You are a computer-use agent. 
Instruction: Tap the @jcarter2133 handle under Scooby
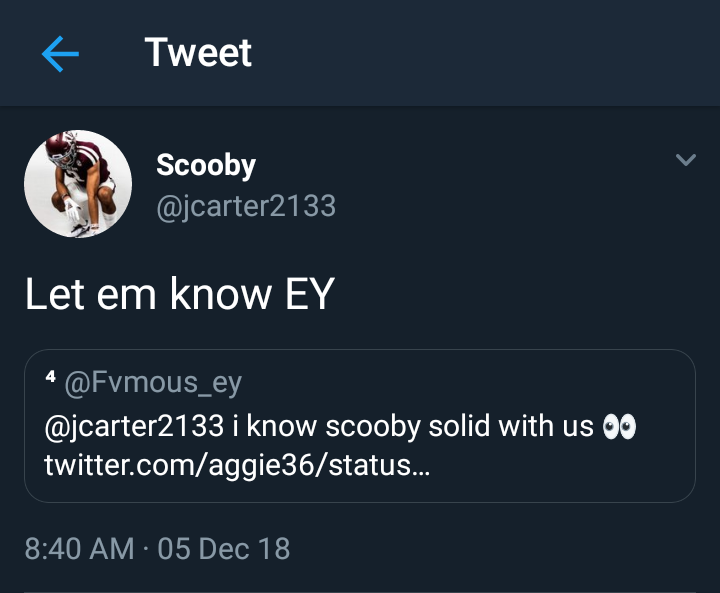[x=245, y=206]
